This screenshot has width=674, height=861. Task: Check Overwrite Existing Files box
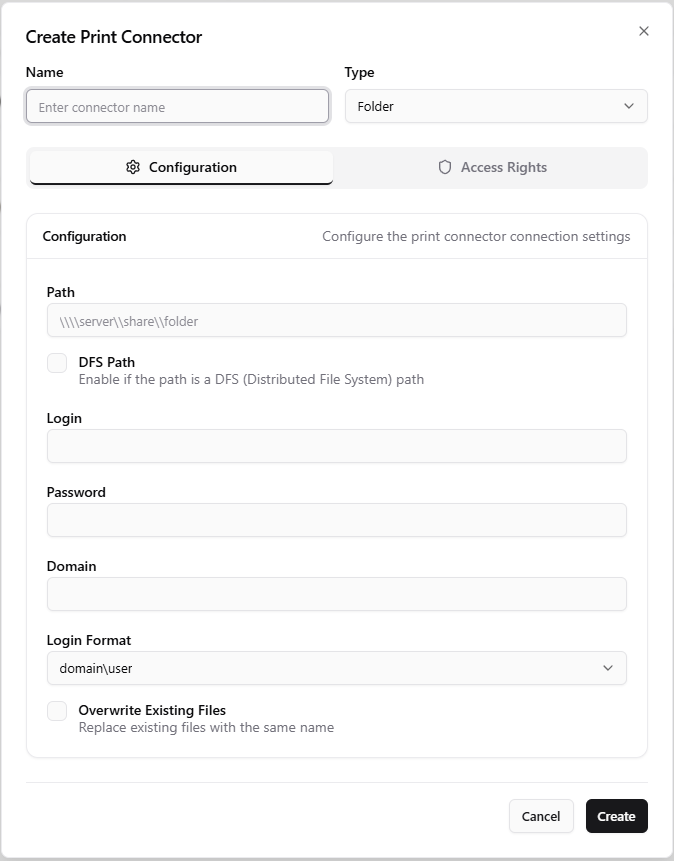(x=57, y=711)
